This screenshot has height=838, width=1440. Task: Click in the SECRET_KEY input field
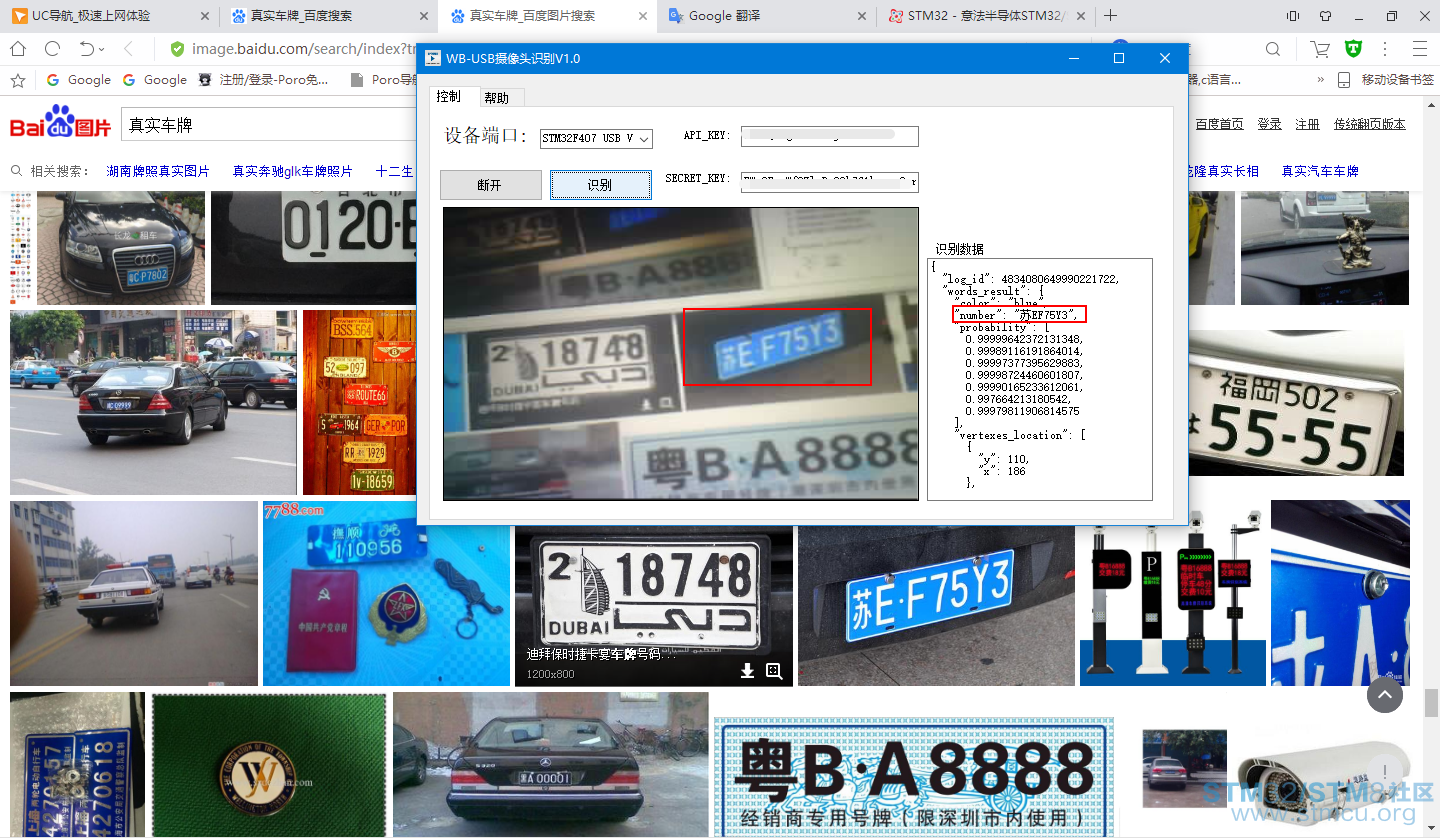830,181
